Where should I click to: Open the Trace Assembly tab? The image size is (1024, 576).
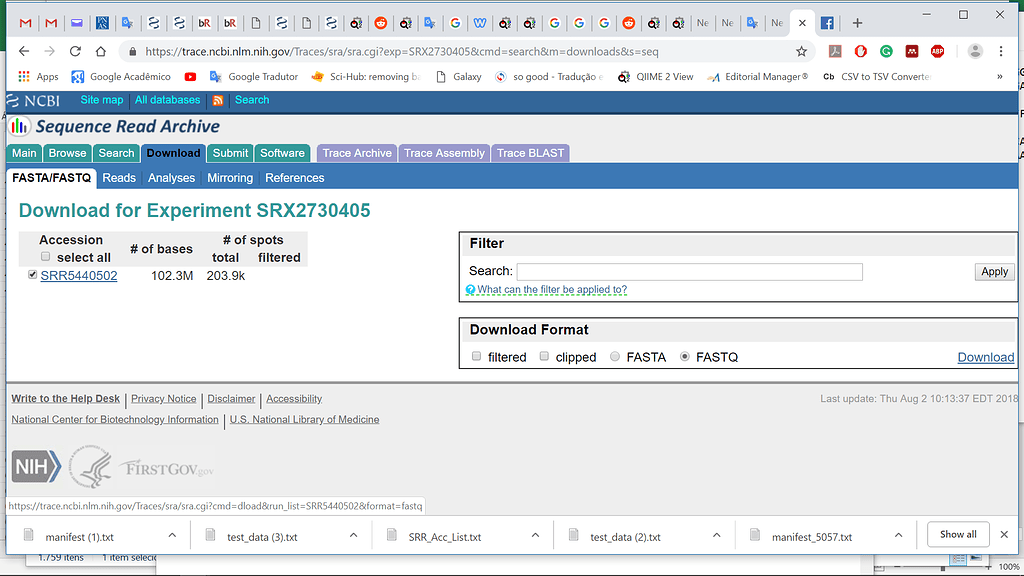click(x=444, y=153)
